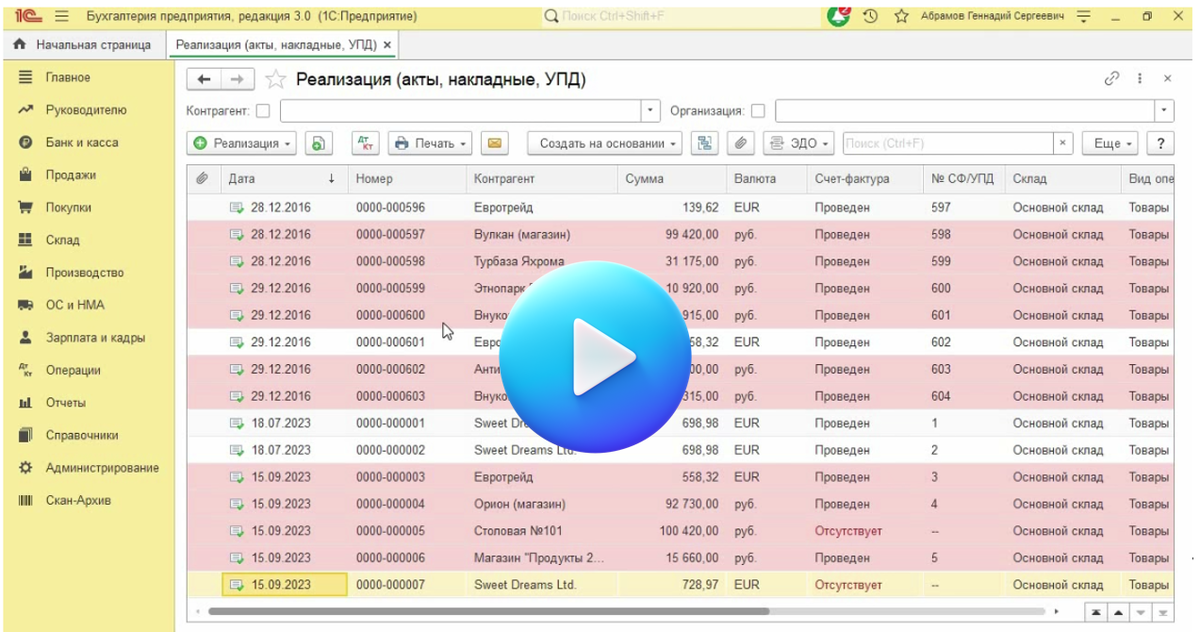Open the history clock icon
The width and height of the screenshot is (1200, 632).
click(x=871, y=16)
